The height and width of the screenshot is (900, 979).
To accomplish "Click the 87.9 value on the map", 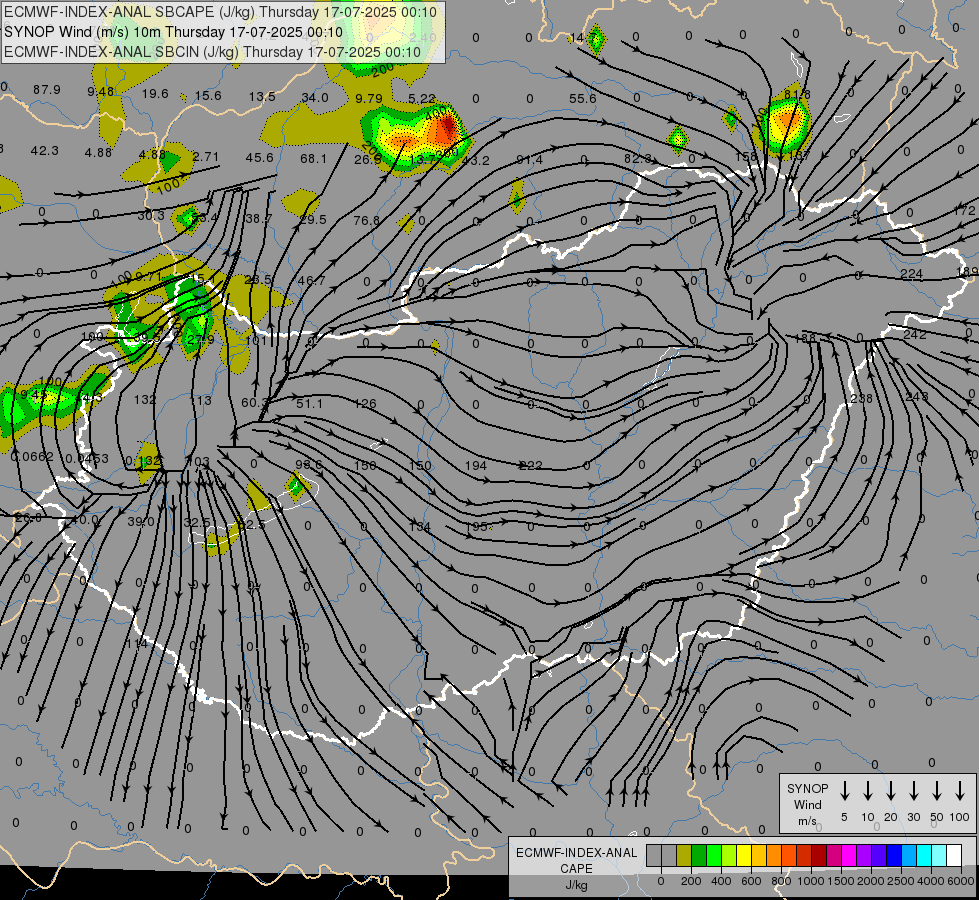I will (47, 90).
